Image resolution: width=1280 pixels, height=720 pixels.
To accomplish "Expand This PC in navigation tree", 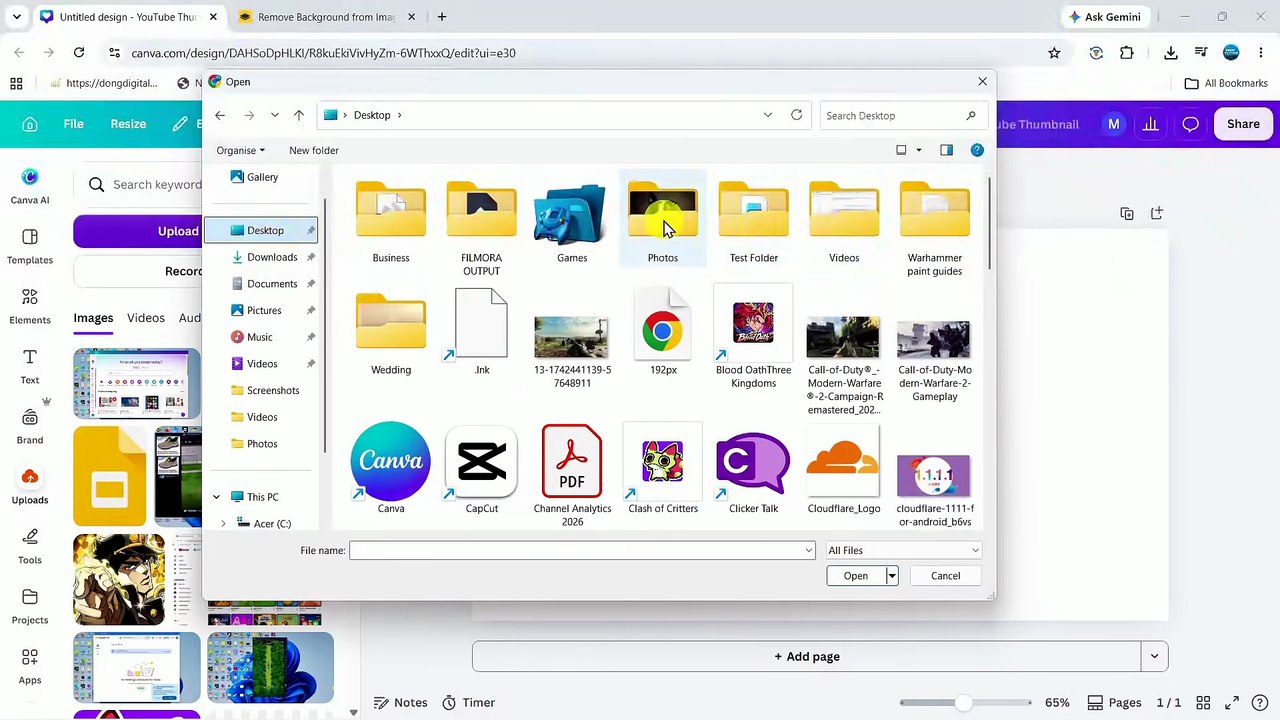I will (x=216, y=497).
